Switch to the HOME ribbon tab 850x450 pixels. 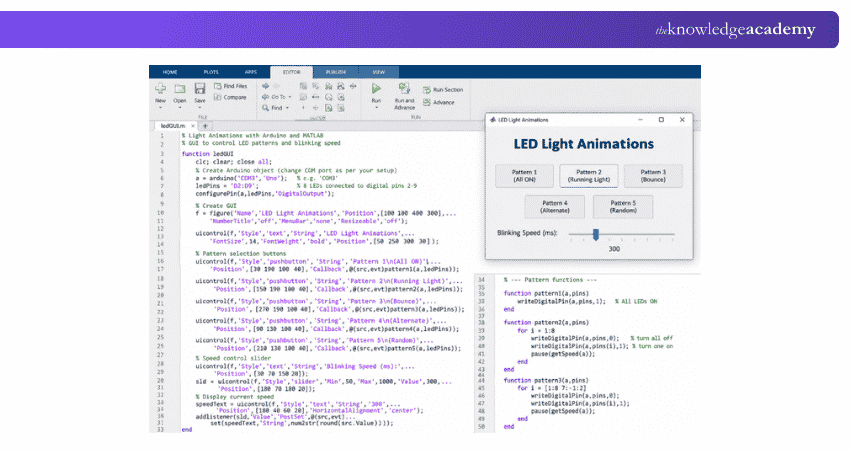[x=170, y=72]
